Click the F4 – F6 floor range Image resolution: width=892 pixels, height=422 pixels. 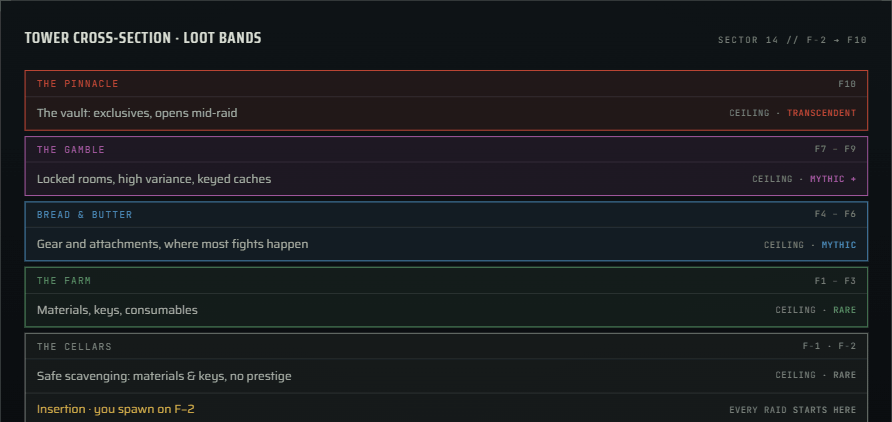[x=835, y=214]
